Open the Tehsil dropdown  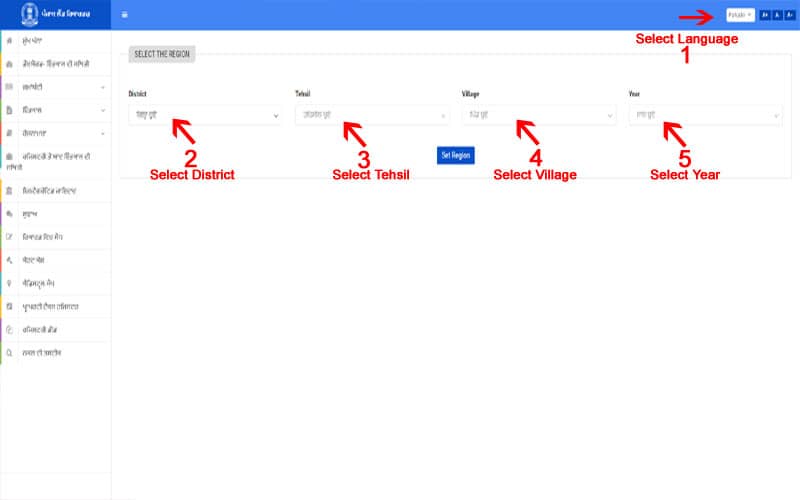pyautogui.click(x=372, y=115)
